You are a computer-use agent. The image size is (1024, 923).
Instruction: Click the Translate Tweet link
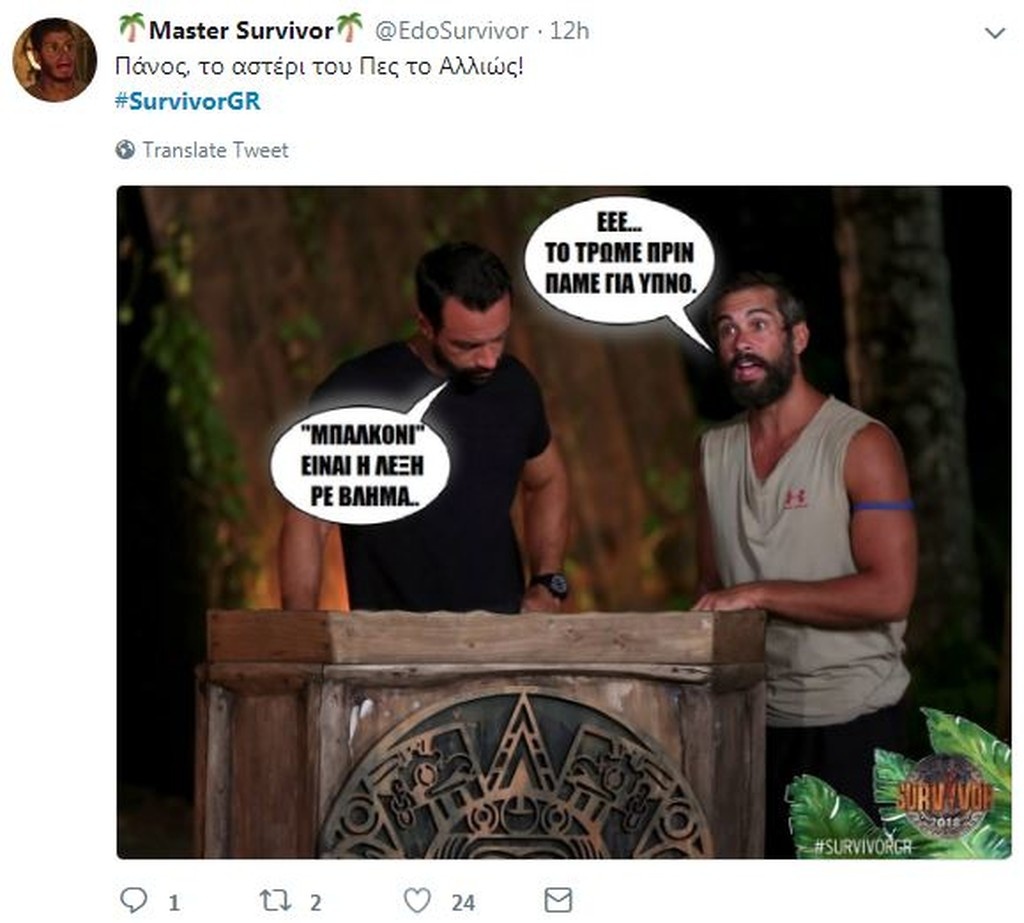(214, 150)
